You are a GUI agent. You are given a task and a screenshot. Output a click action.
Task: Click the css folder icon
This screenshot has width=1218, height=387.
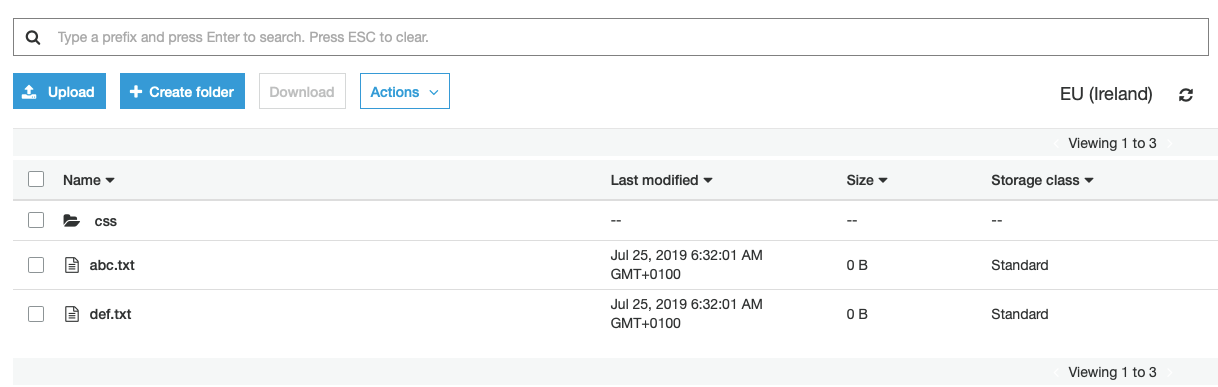[x=71, y=221]
